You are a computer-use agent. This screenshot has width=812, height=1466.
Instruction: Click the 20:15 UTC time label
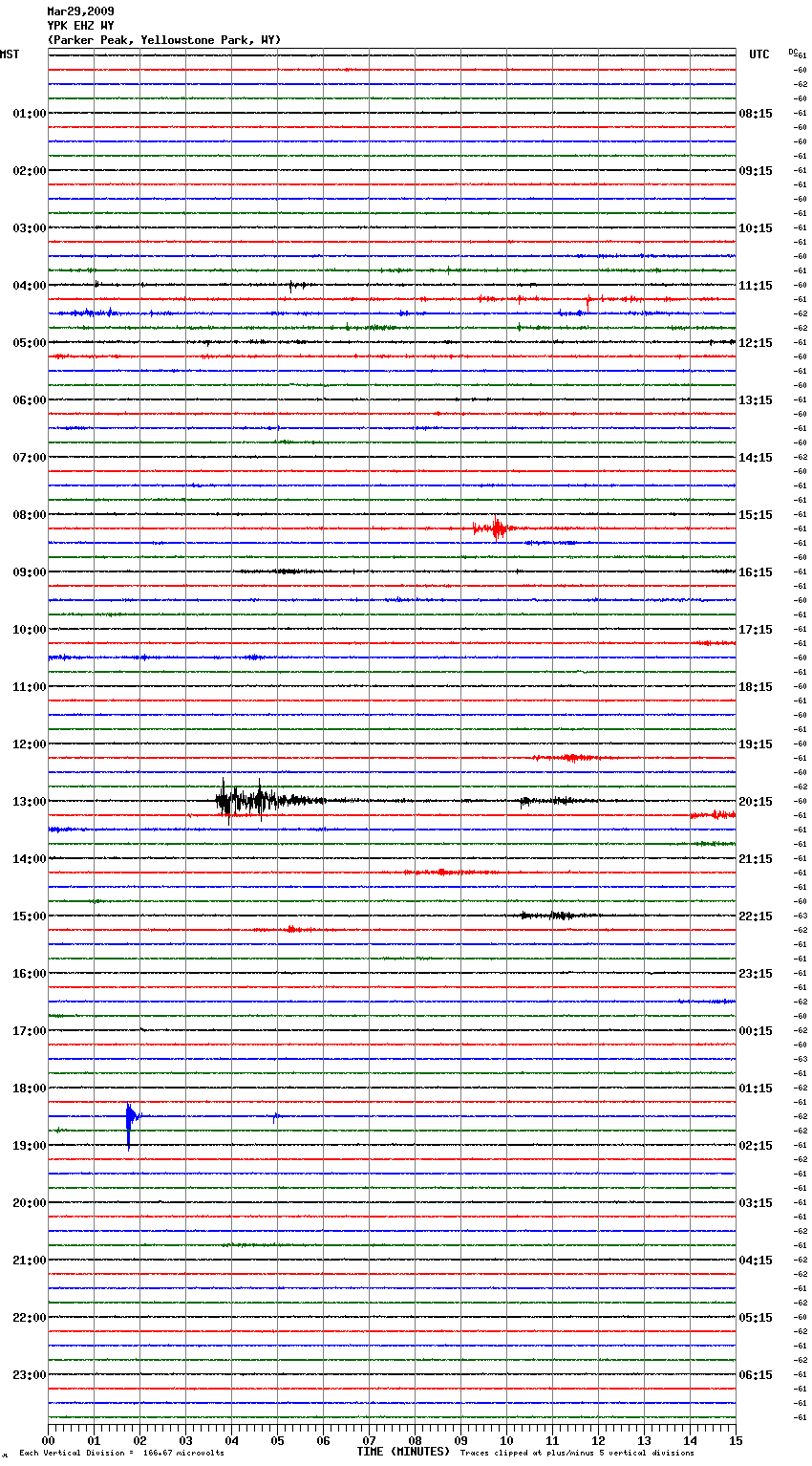[756, 802]
